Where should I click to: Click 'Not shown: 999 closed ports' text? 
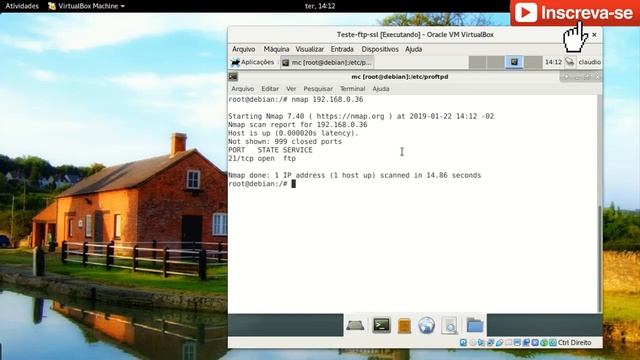click(x=285, y=142)
